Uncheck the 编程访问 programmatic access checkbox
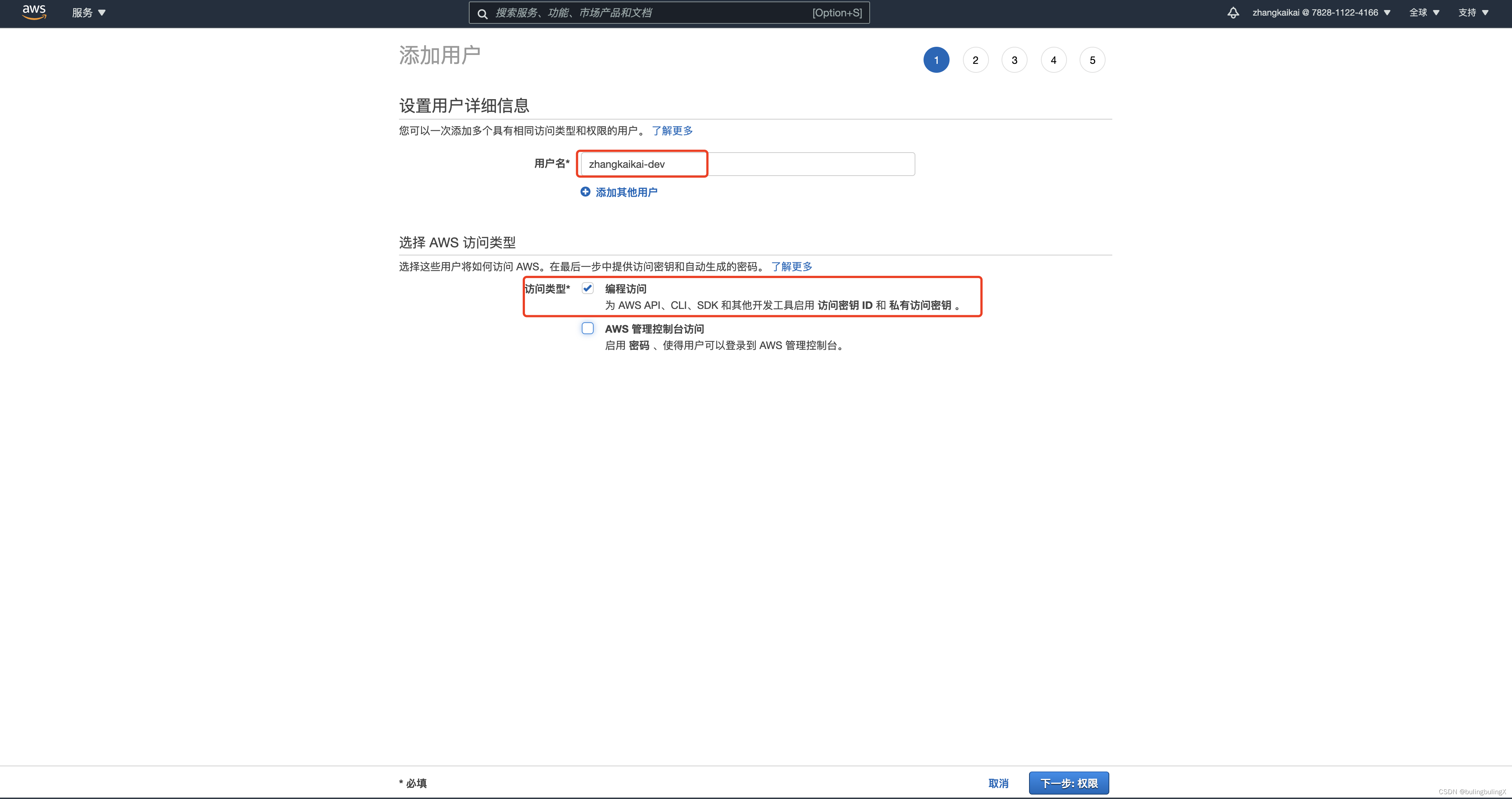The image size is (1512, 799). [588, 288]
